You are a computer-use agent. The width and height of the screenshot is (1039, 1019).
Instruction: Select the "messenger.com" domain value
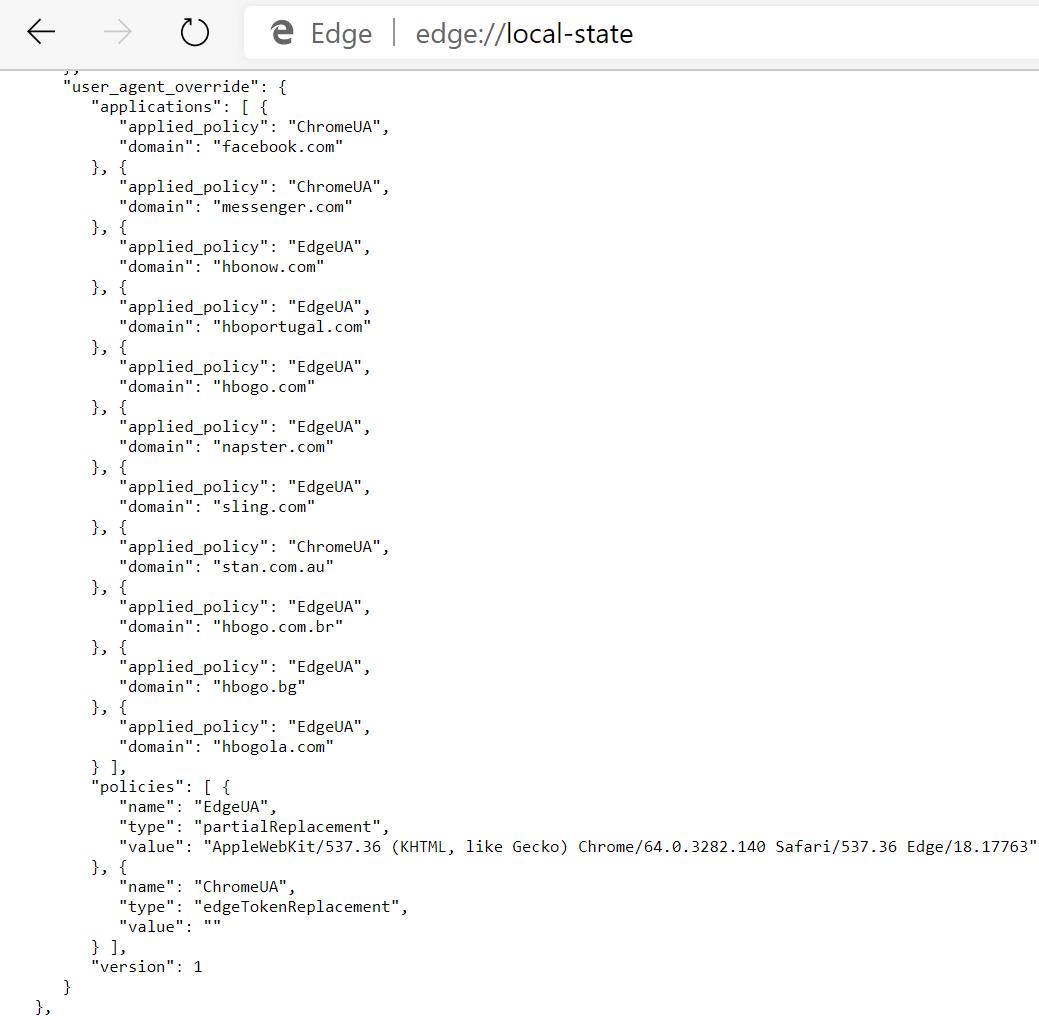[x=282, y=207]
